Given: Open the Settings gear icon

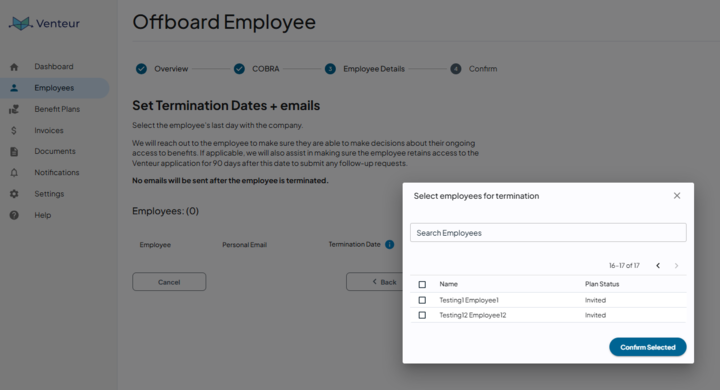Looking at the screenshot, I should [14, 194].
